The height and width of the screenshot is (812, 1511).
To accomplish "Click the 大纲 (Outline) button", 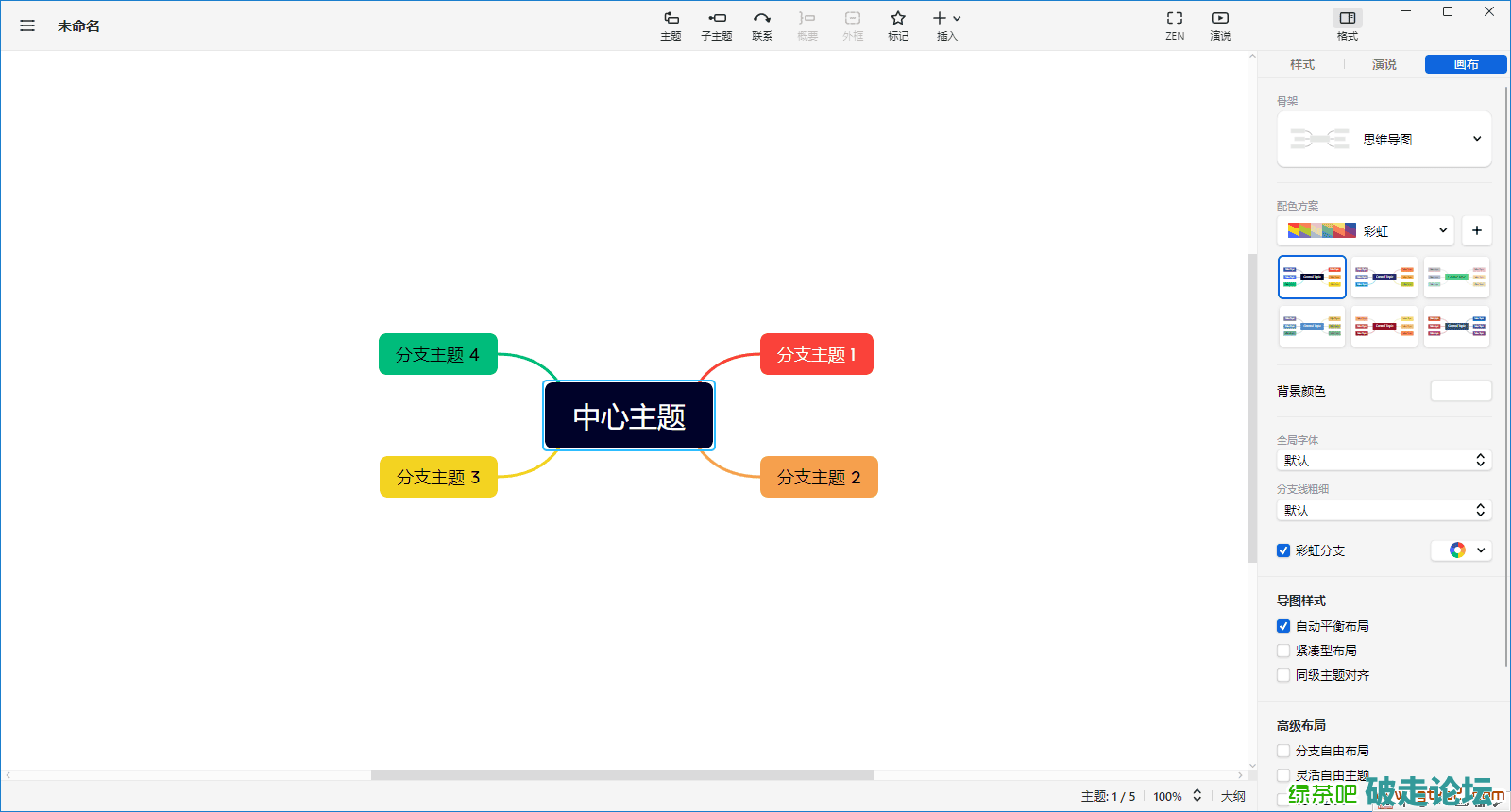I will pyautogui.click(x=1232, y=796).
